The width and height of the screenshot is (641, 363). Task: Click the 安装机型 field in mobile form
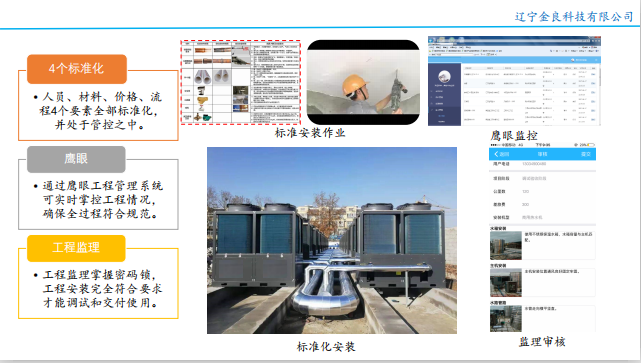click(542, 217)
